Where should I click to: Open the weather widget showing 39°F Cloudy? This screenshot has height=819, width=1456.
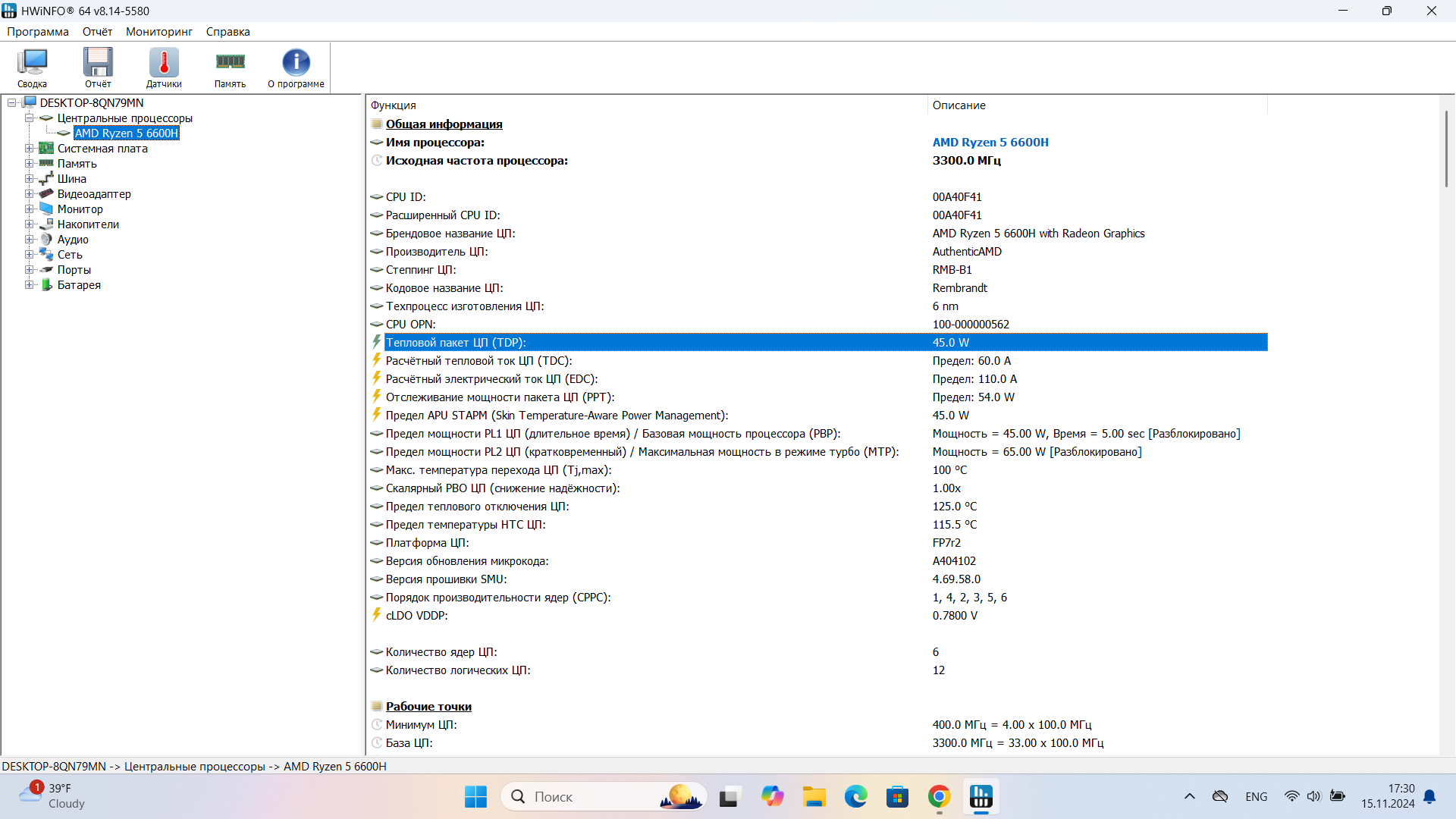53,796
